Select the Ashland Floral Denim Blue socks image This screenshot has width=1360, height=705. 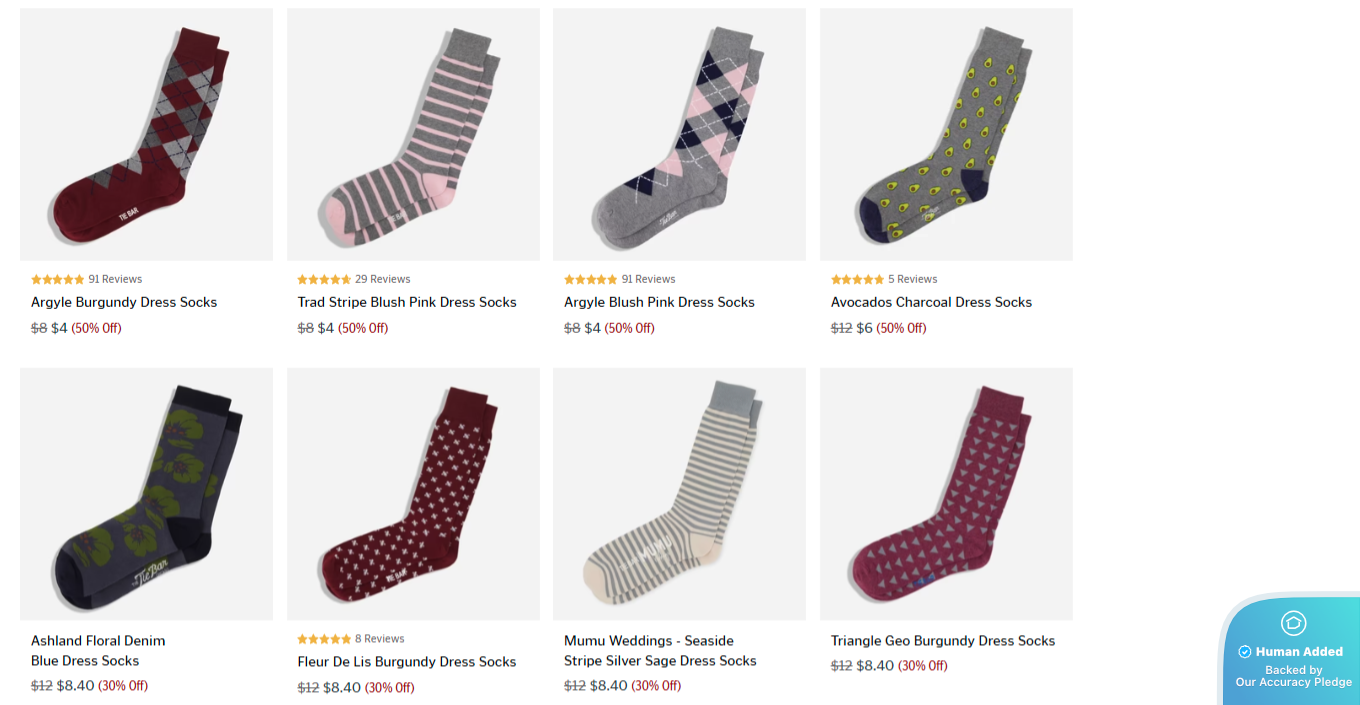(146, 494)
